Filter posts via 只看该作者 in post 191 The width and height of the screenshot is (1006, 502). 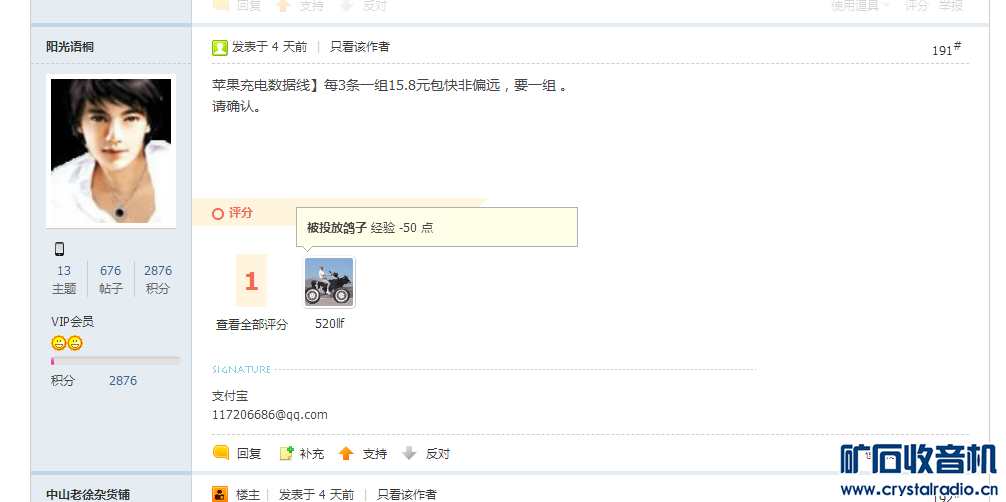[359, 46]
